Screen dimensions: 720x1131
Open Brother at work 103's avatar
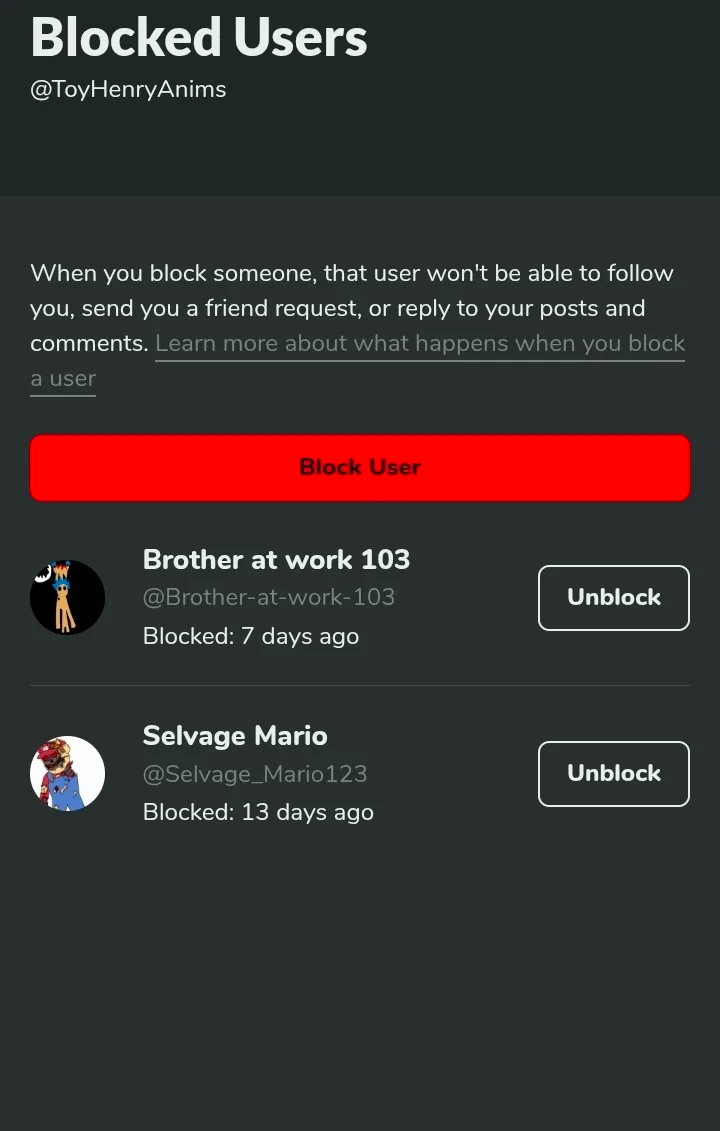click(67, 598)
